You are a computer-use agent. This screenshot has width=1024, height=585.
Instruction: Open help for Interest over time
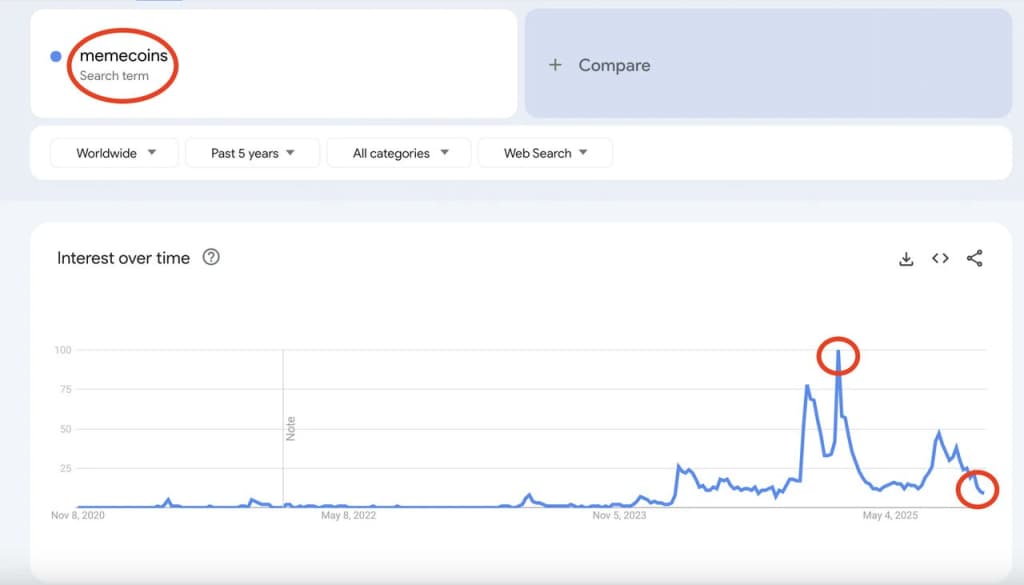[x=211, y=257]
